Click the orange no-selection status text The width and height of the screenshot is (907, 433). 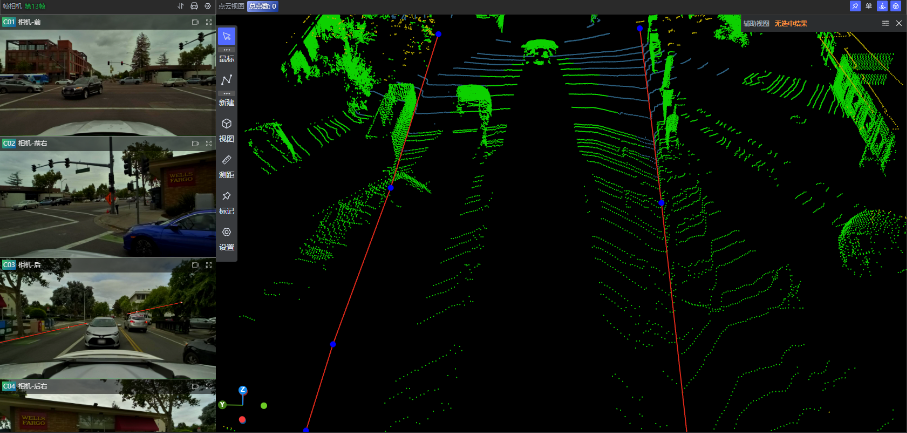click(791, 23)
